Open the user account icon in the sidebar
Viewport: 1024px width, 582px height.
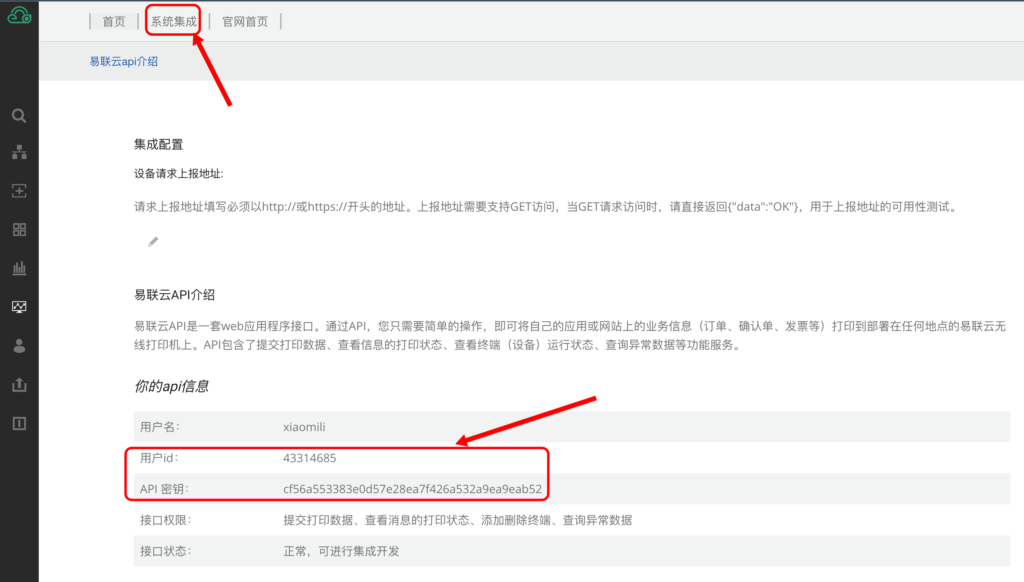pyautogui.click(x=18, y=345)
